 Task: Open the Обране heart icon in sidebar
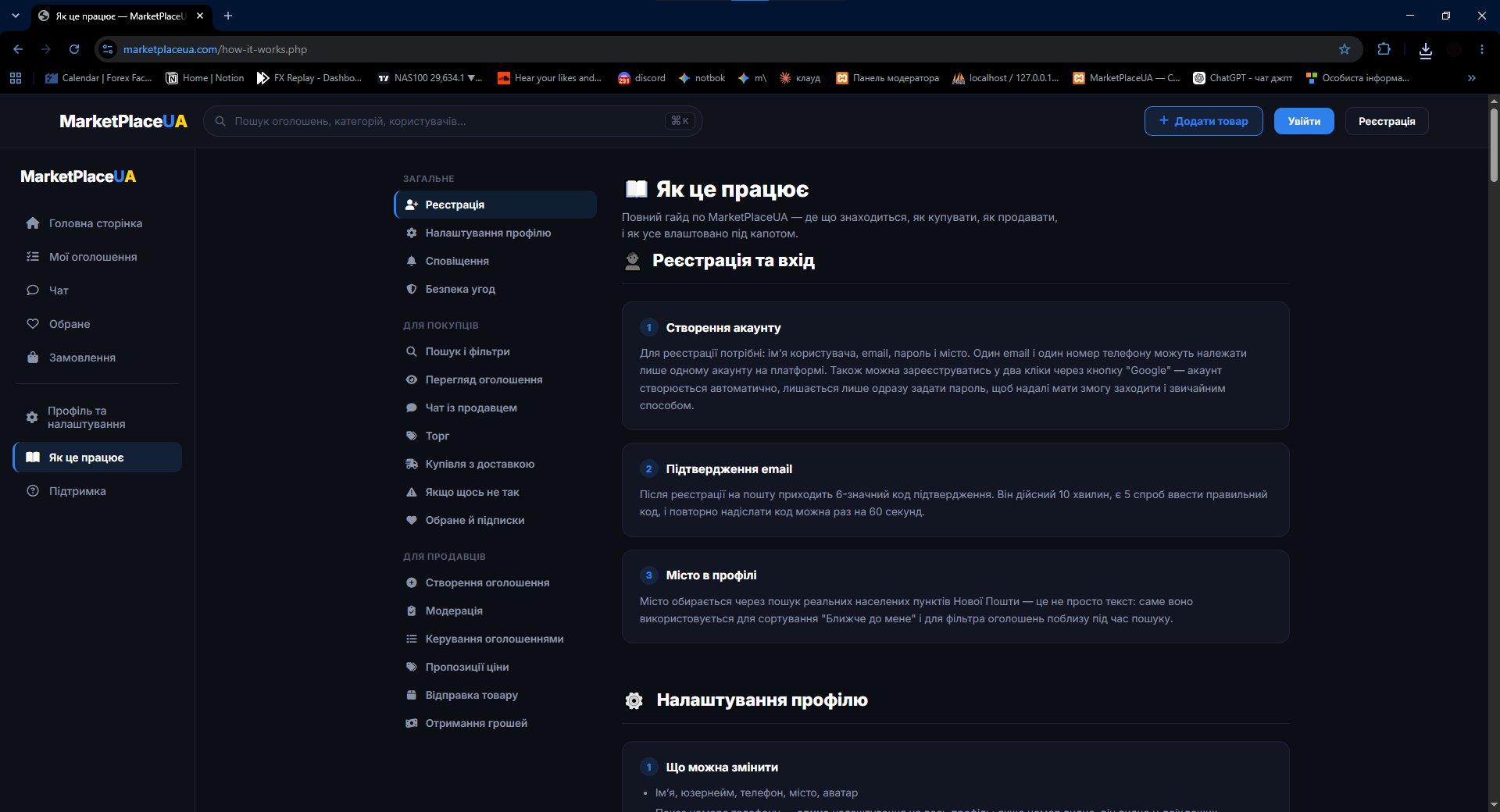click(33, 324)
